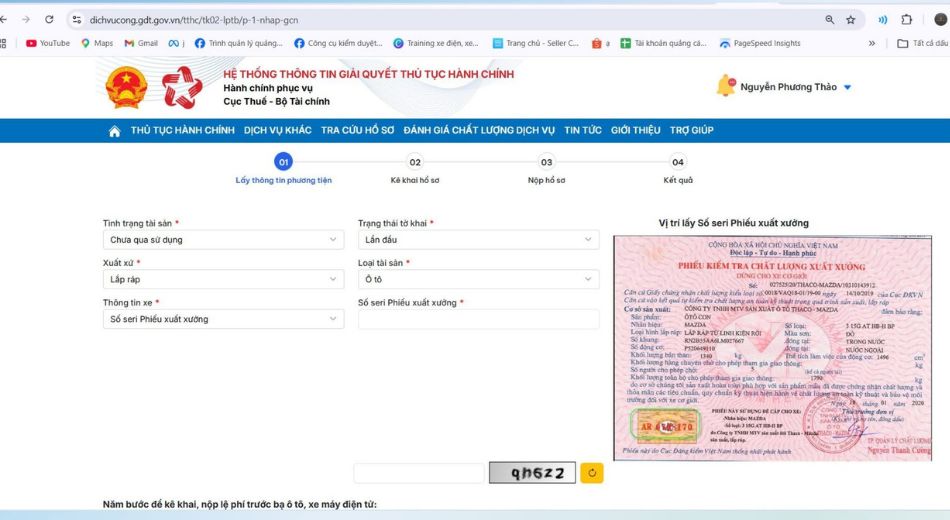The width and height of the screenshot is (950, 520).
Task: Open the Thông tin xe dropdown
Action: [223, 319]
